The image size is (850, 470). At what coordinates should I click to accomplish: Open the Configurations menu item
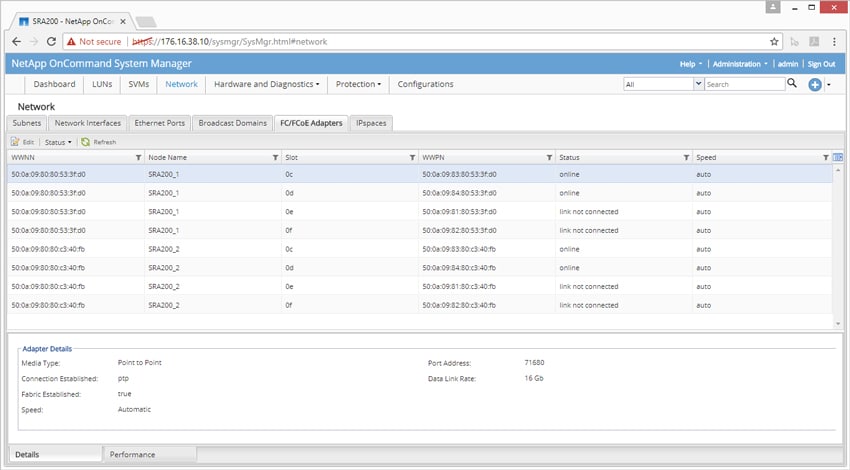[x=426, y=84]
